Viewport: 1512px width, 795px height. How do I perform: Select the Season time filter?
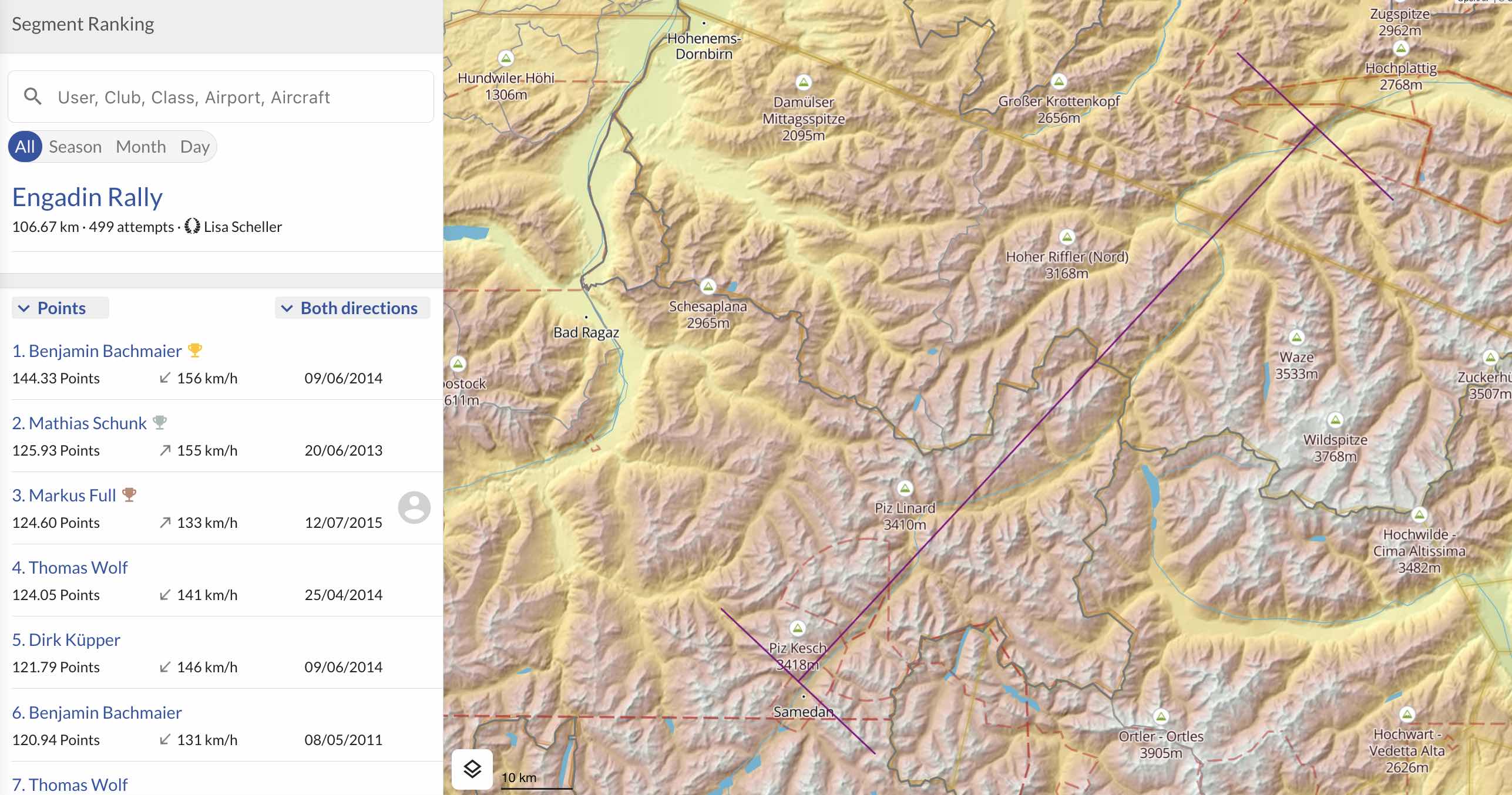click(x=75, y=146)
